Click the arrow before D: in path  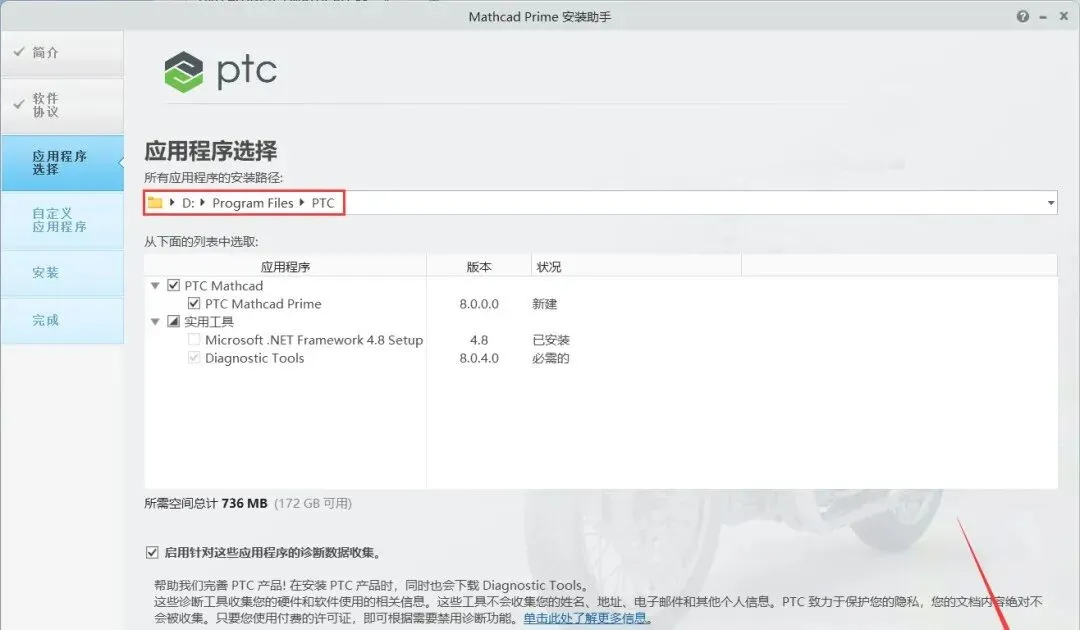(x=172, y=202)
